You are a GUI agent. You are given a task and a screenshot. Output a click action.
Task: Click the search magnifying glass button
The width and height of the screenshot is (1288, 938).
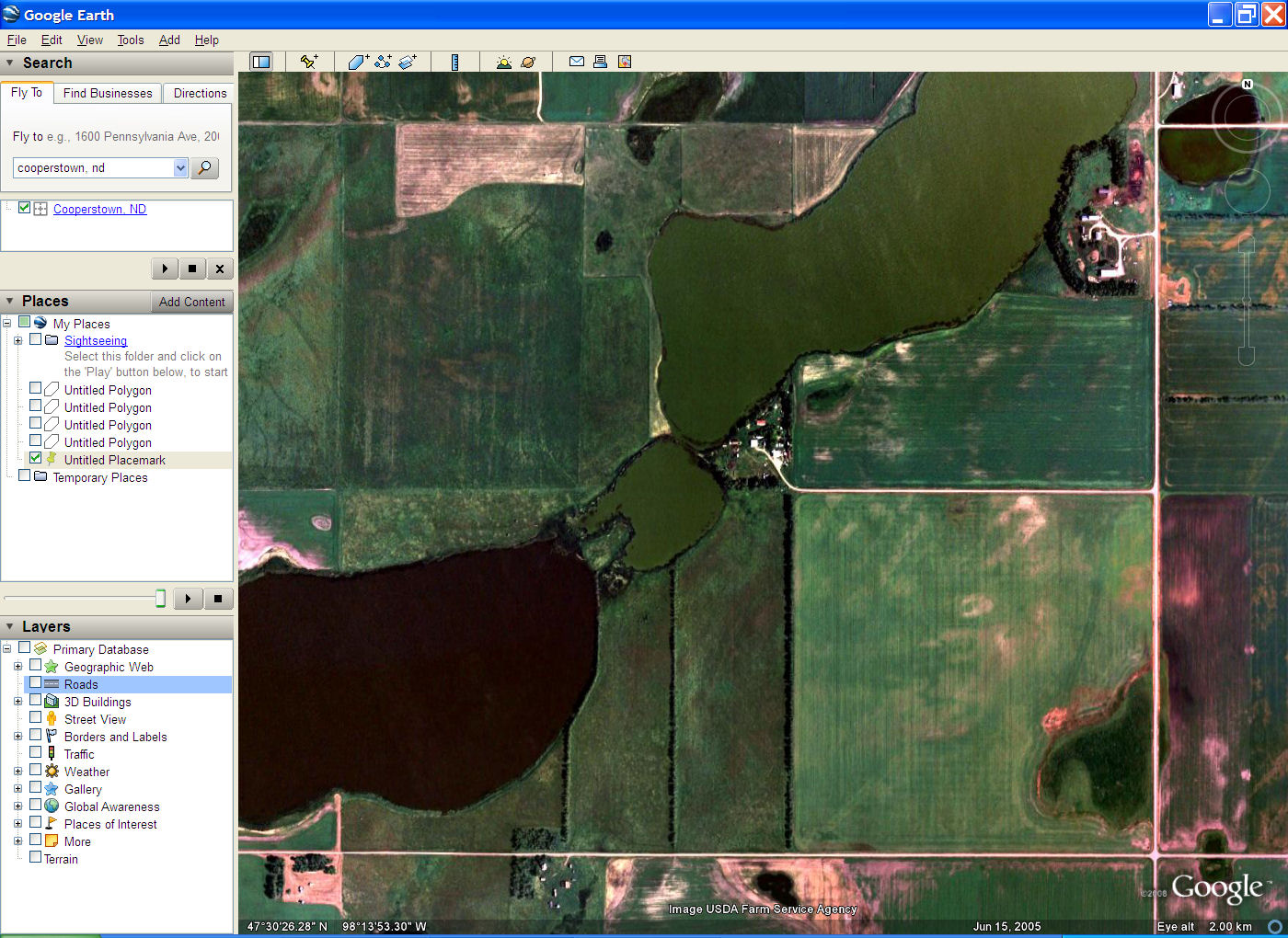204,168
